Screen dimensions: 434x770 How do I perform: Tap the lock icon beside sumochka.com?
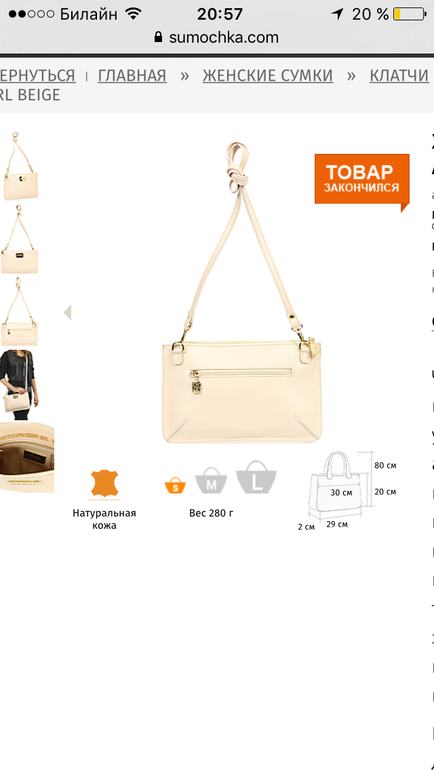tap(158, 37)
